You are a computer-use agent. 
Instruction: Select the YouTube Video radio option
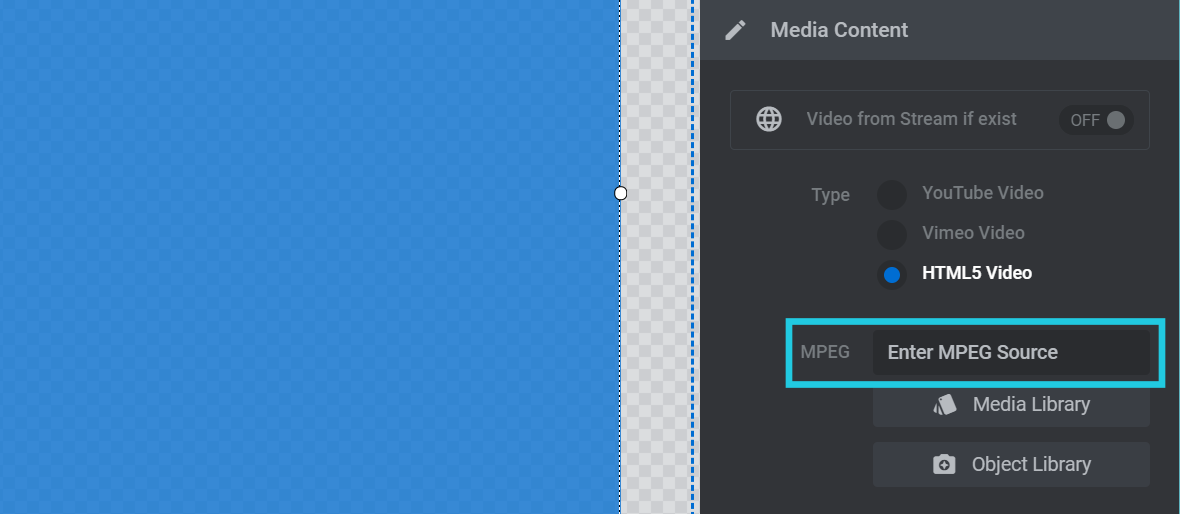[x=892, y=194]
